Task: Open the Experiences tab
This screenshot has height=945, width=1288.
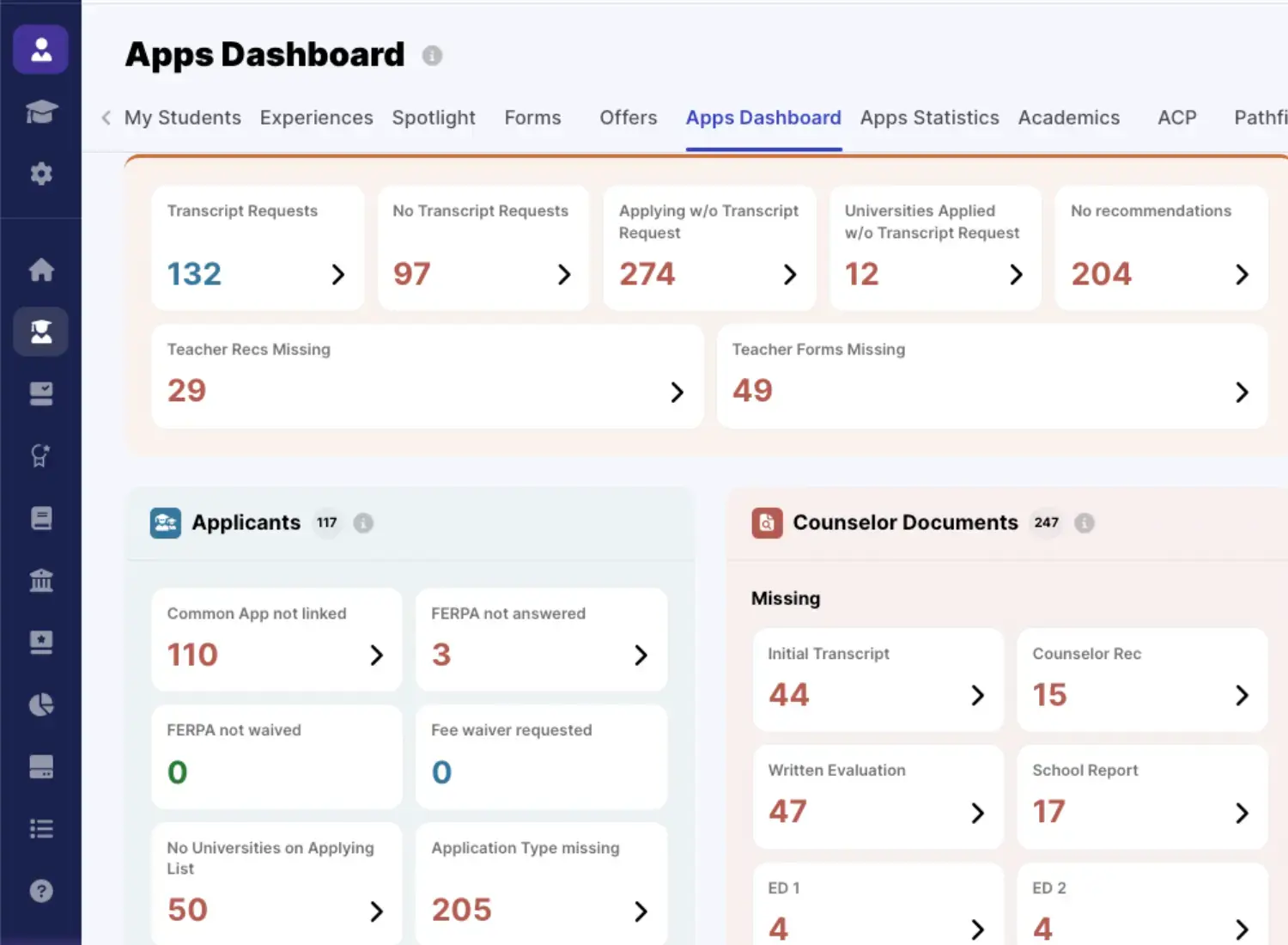Action: click(317, 118)
